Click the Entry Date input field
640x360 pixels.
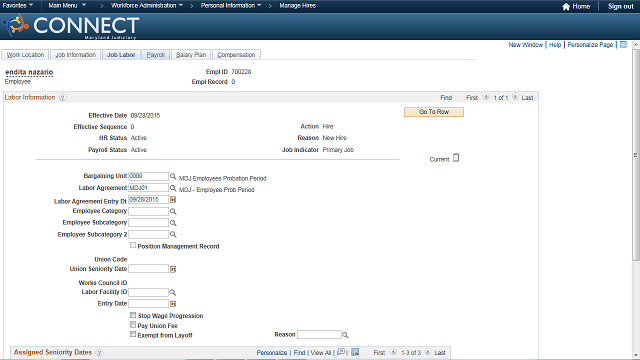click(149, 304)
